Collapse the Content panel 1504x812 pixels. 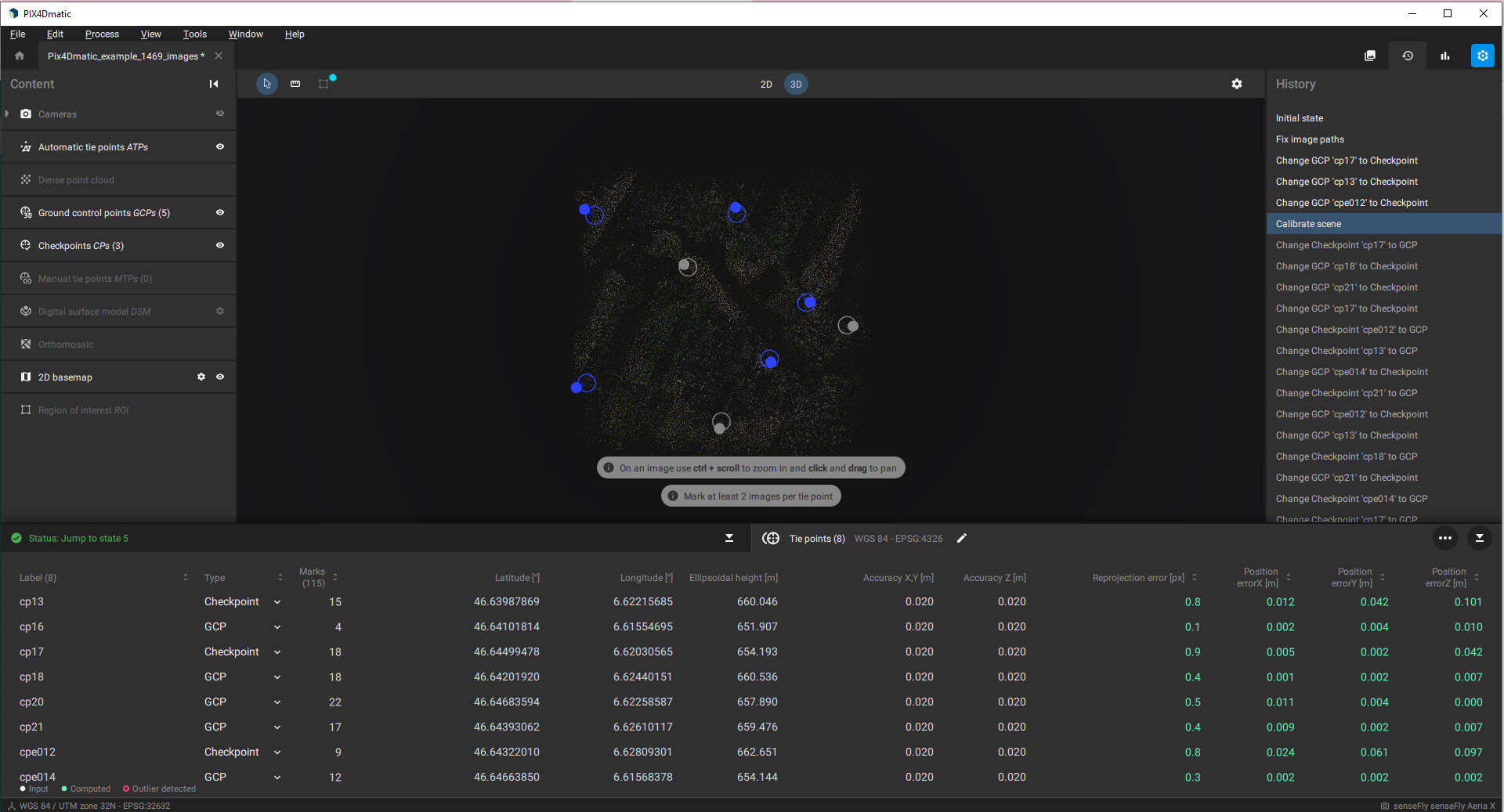[213, 84]
